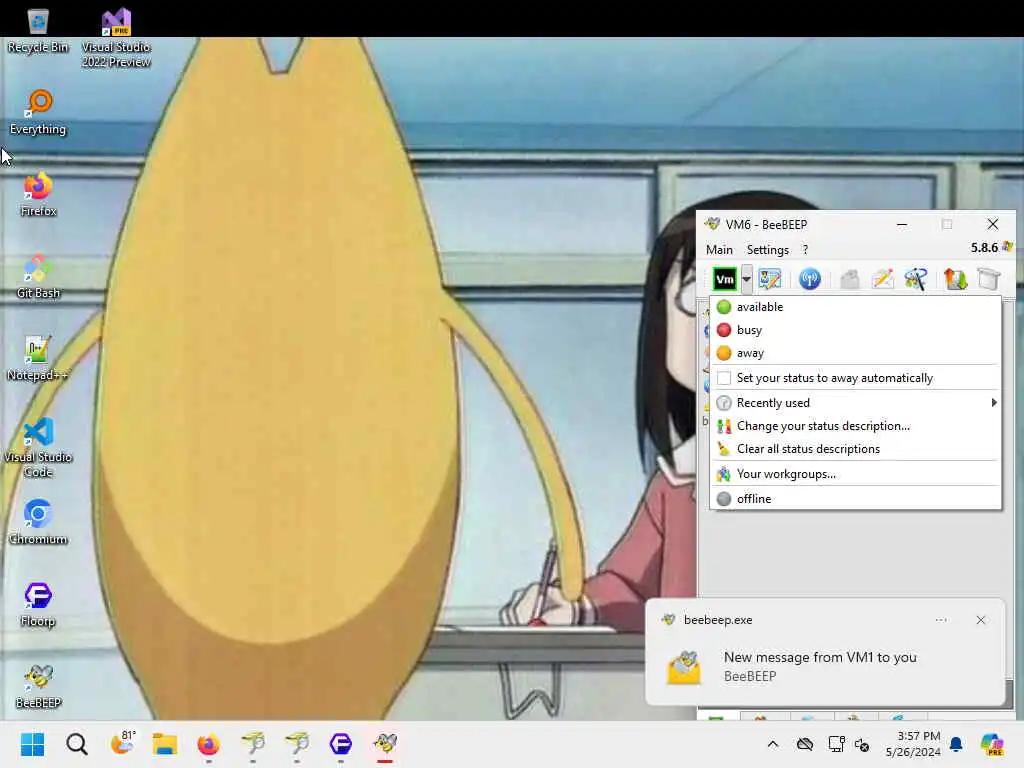Open Copilot preview in taskbar

pos(992,744)
